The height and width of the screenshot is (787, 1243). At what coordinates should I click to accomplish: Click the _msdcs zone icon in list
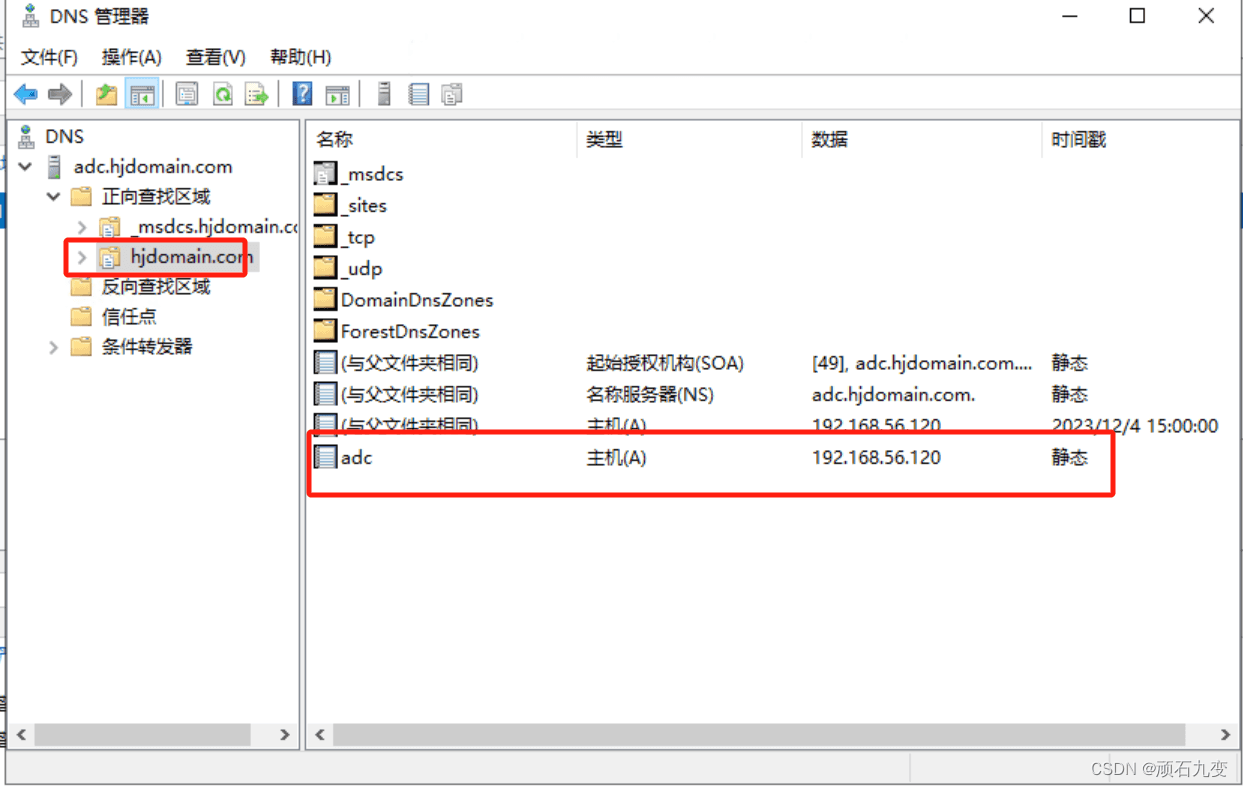pyautogui.click(x=325, y=174)
